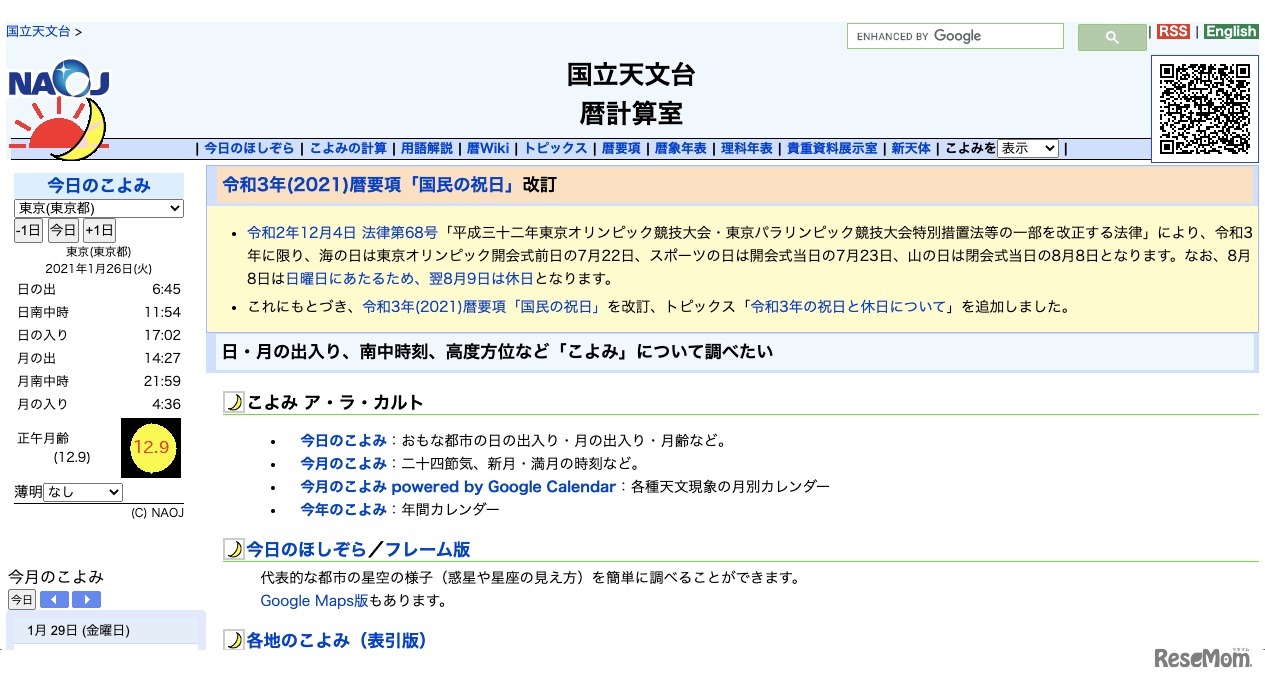Open 令和3年(2021)暦要項「国民の祝日」 link in second bullet
The width and height of the screenshot is (1265, 681).
[481, 307]
